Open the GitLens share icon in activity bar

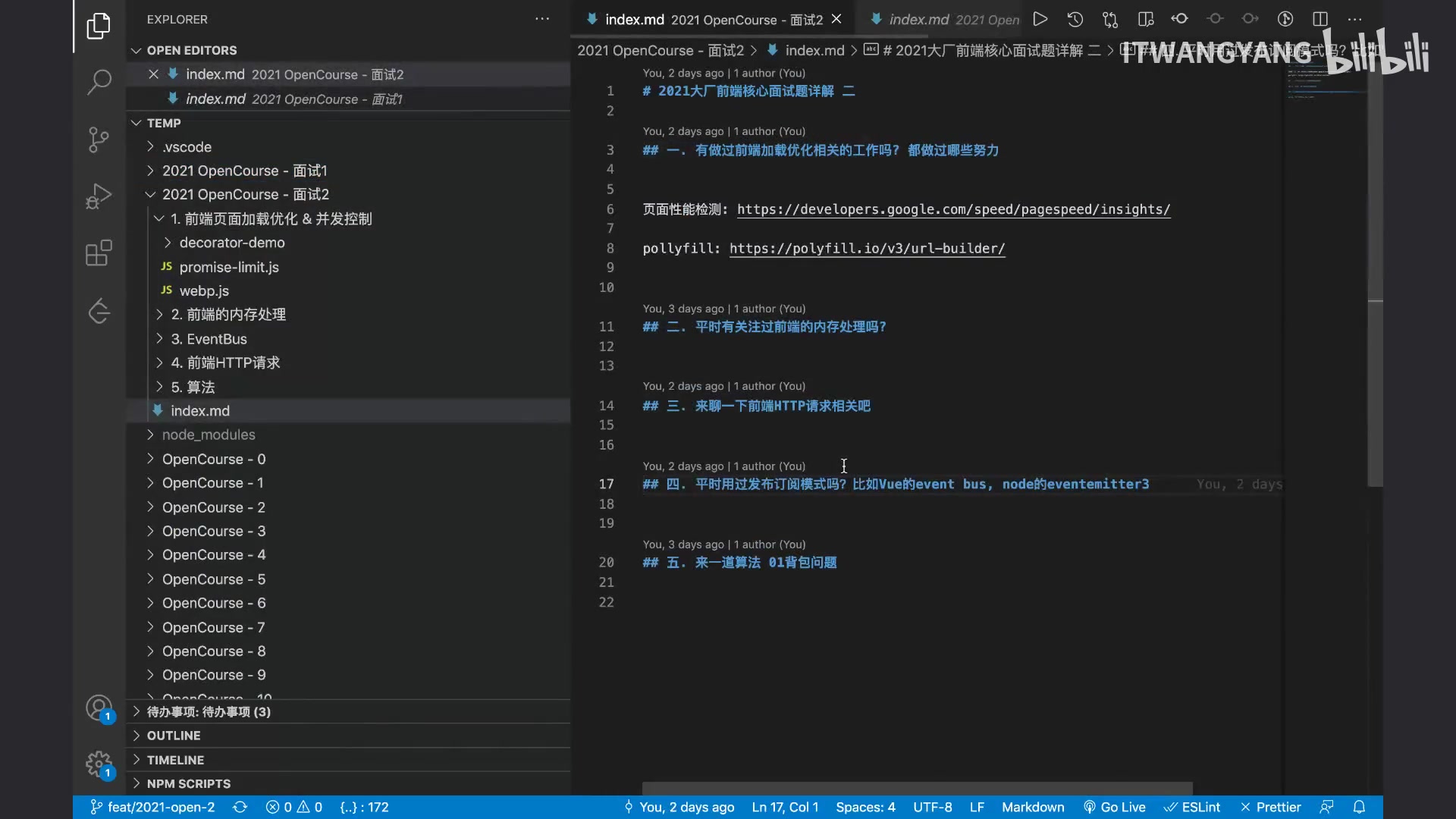pyautogui.click(x=99, y=310)
